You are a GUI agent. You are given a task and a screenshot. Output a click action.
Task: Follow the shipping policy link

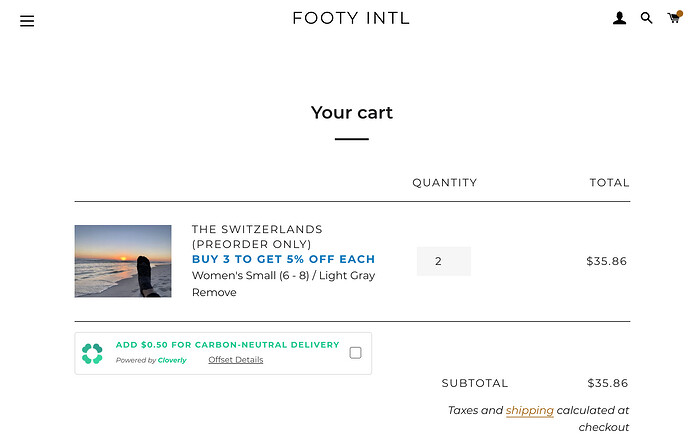(x=529, y=410)
